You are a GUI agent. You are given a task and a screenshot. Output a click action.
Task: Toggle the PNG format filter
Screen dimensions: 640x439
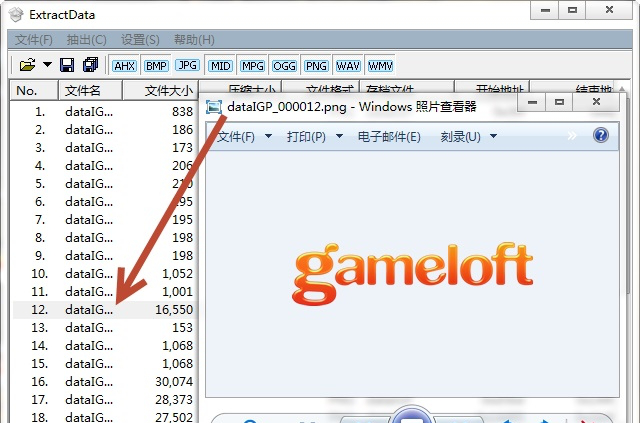[x=316, y=66]
